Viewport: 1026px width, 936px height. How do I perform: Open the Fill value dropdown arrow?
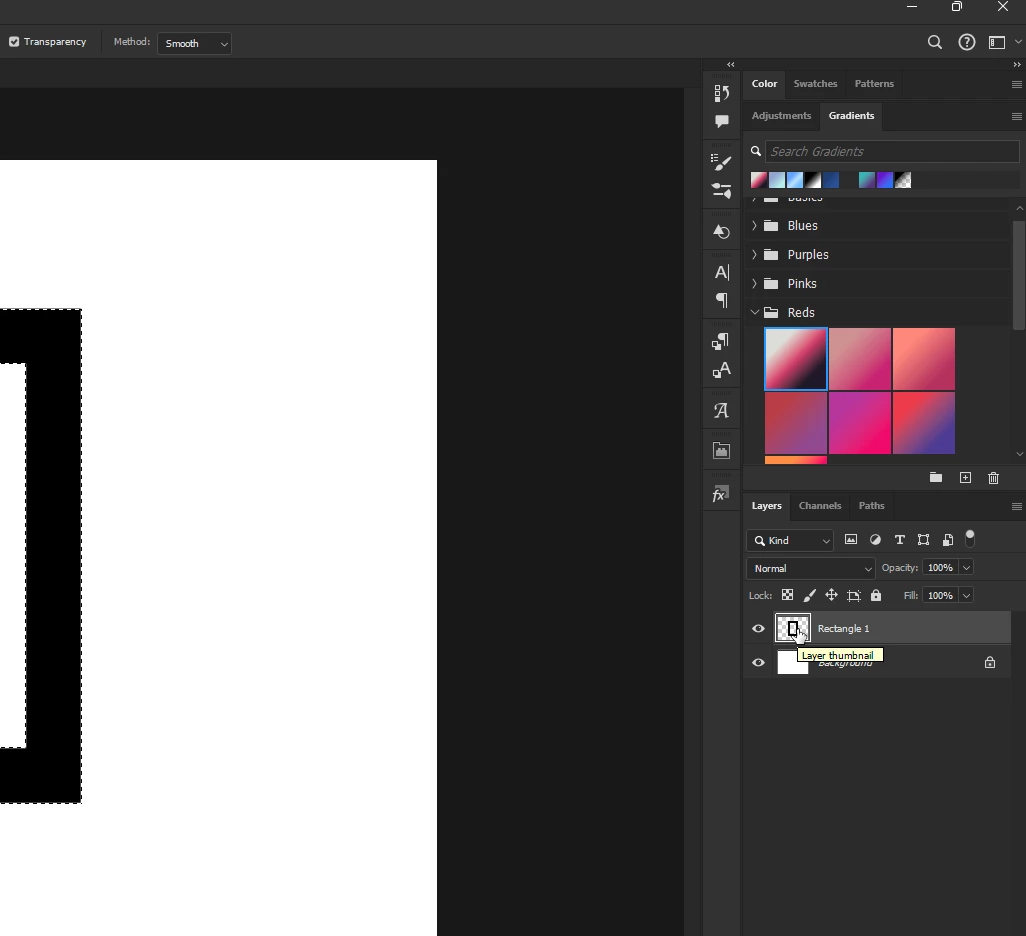(x=966, y=595)
